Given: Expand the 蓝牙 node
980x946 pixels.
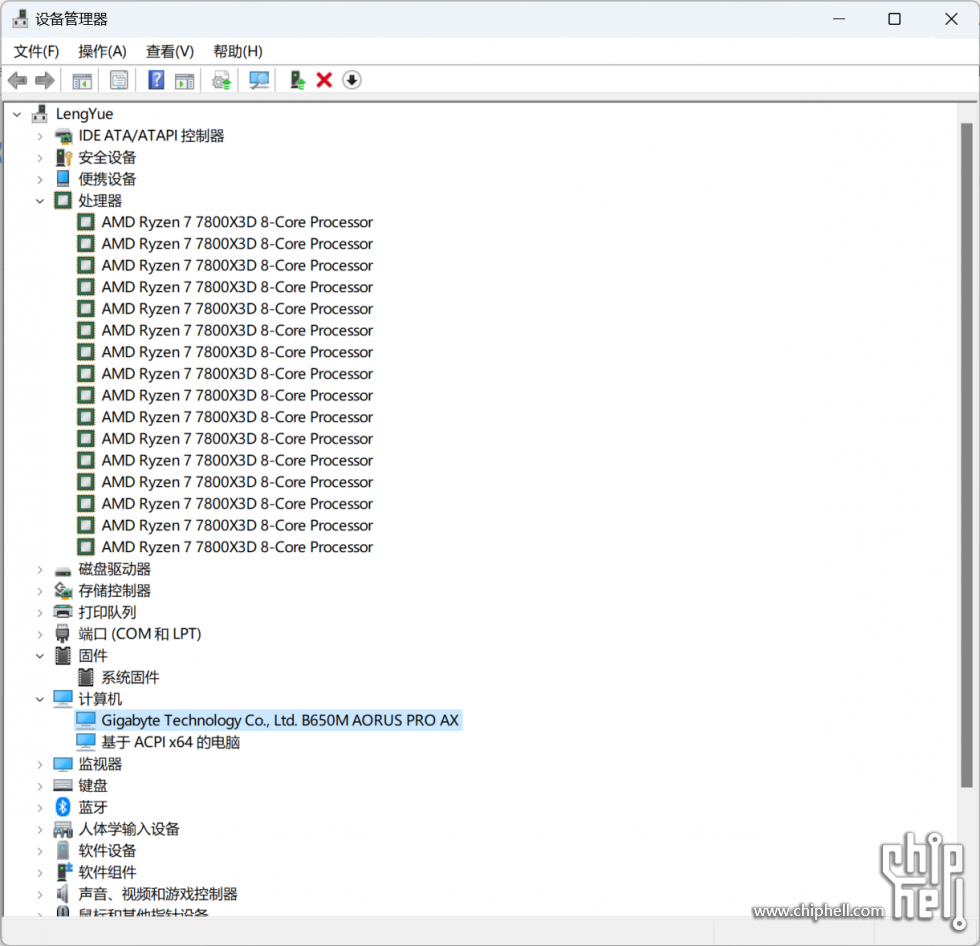Looking at the screenshot, I should point(40,808).
